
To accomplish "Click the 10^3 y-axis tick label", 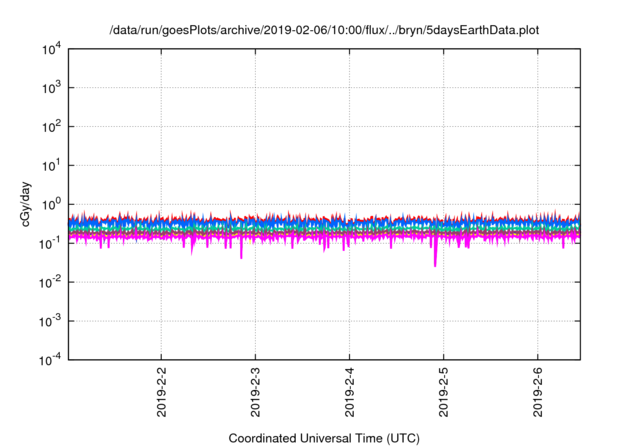I will click(x=51, y=88).
